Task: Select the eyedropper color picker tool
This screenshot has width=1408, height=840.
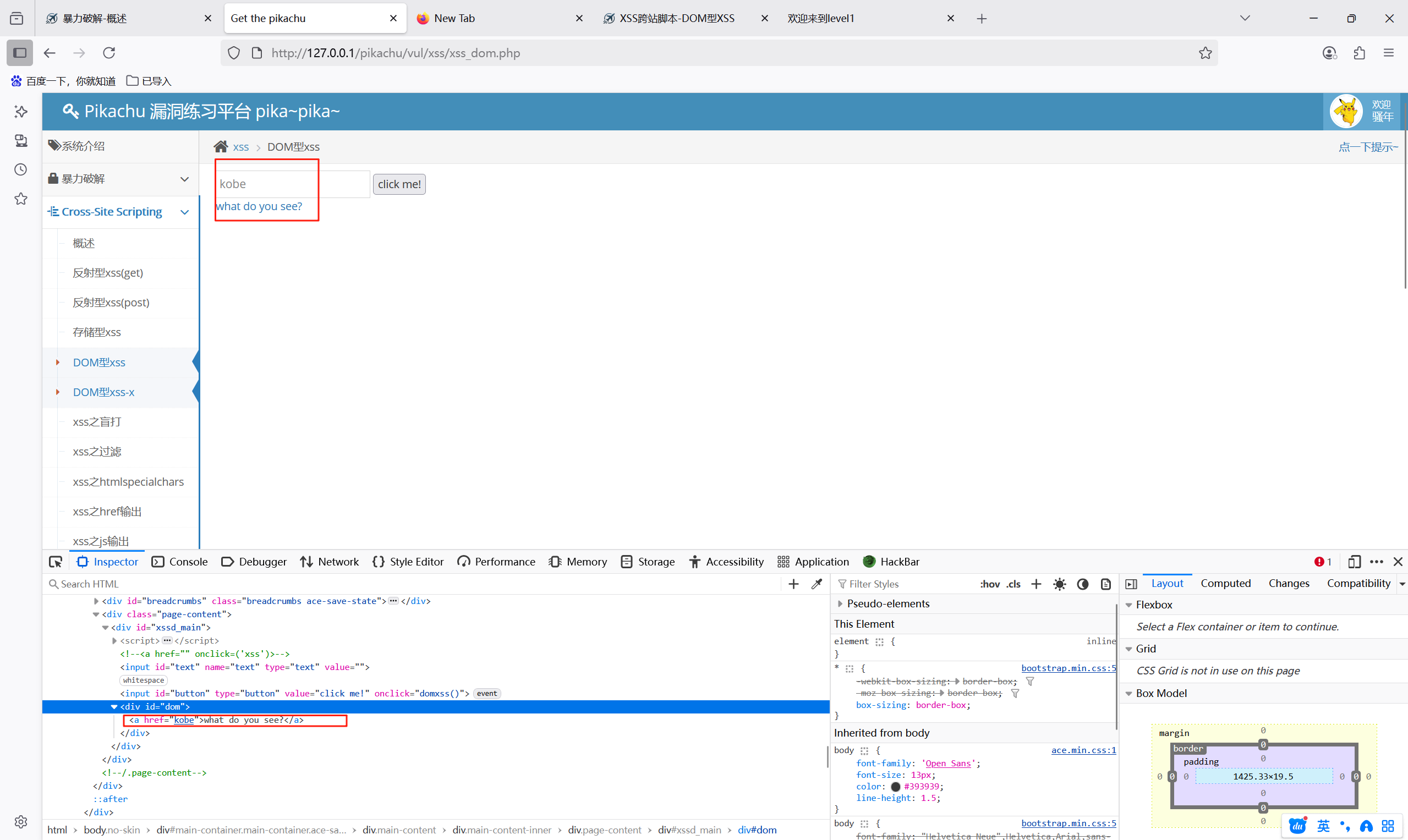Action: tap(817, 584)
